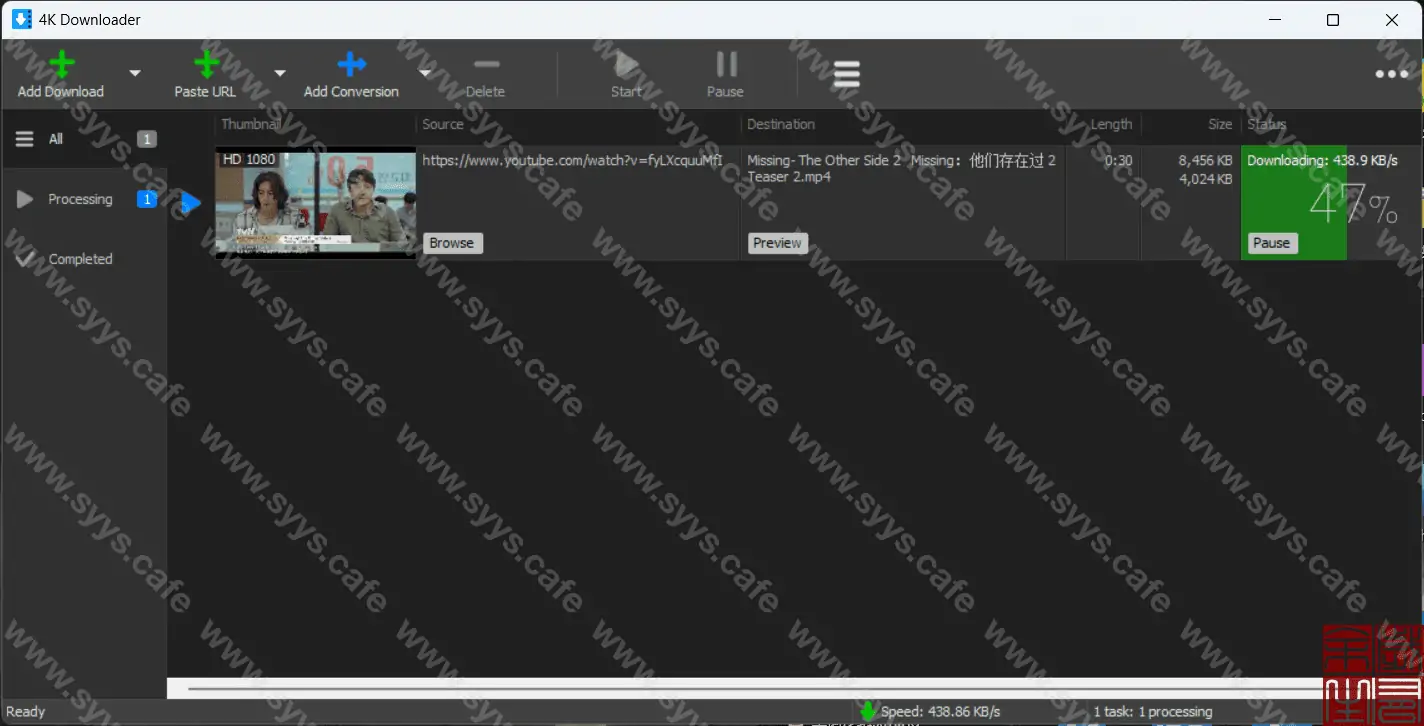Show Processing tasks in sidebar
Screen dimensions: 1424x726
coord(80,200)
